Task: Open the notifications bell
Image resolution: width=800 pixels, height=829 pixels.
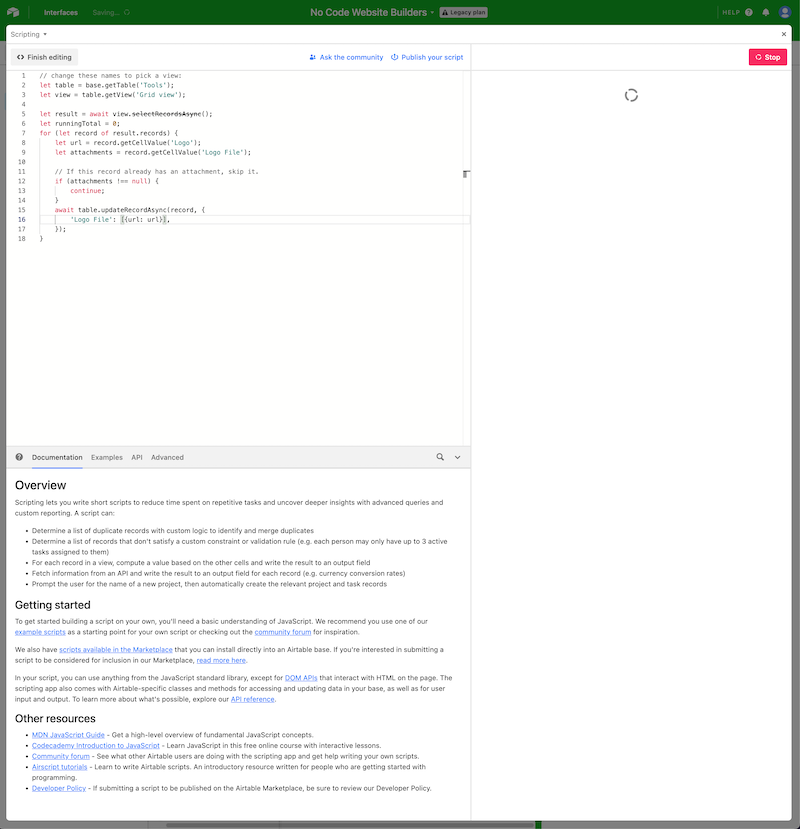Action: pos(766,12)
